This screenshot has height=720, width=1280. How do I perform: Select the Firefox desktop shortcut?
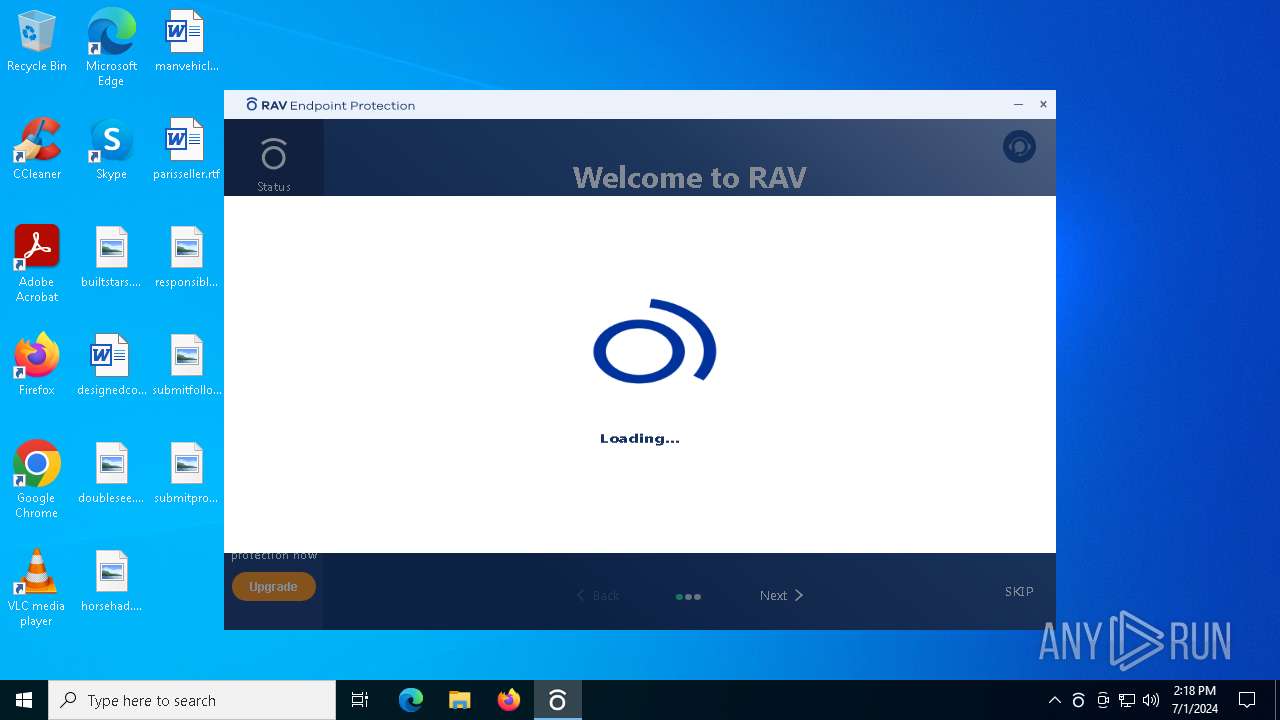(x=37, y=365)
